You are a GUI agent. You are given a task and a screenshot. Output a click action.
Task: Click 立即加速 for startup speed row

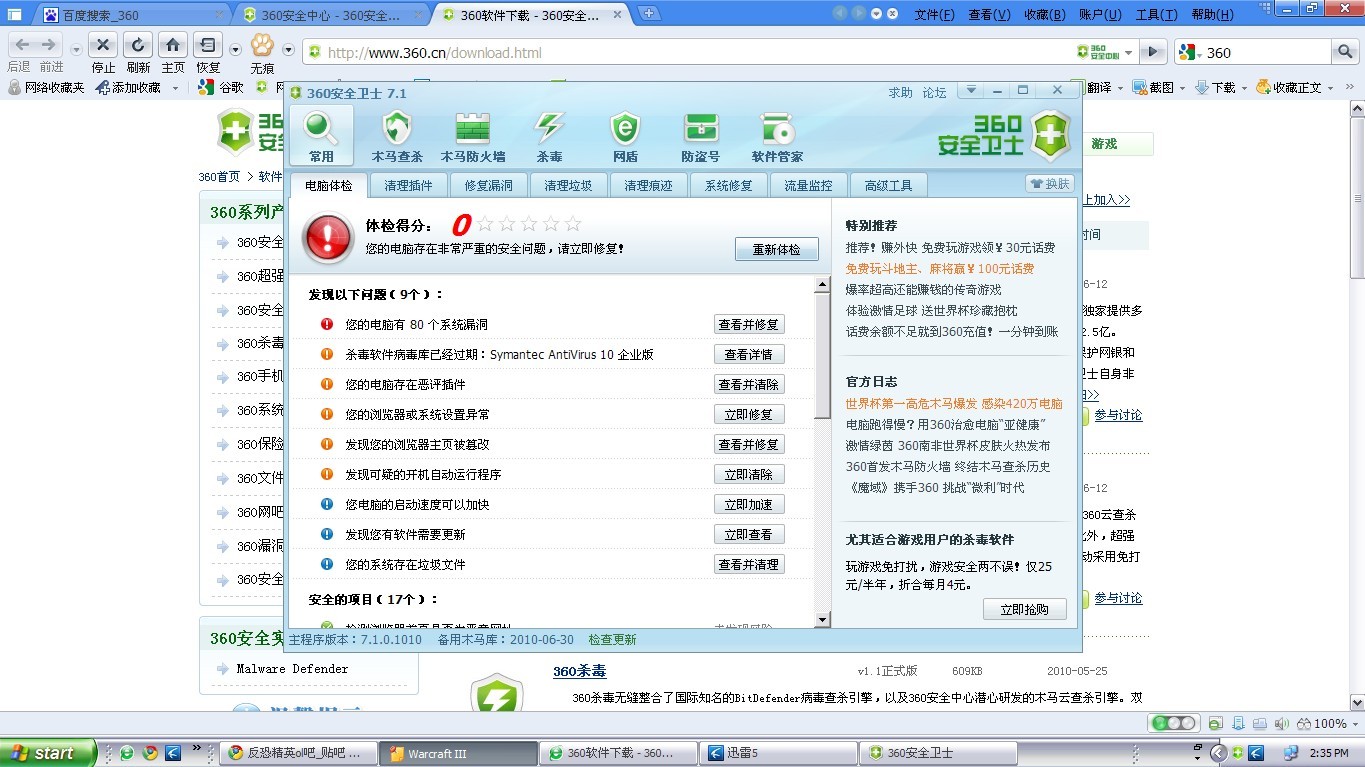click(749, 505)
